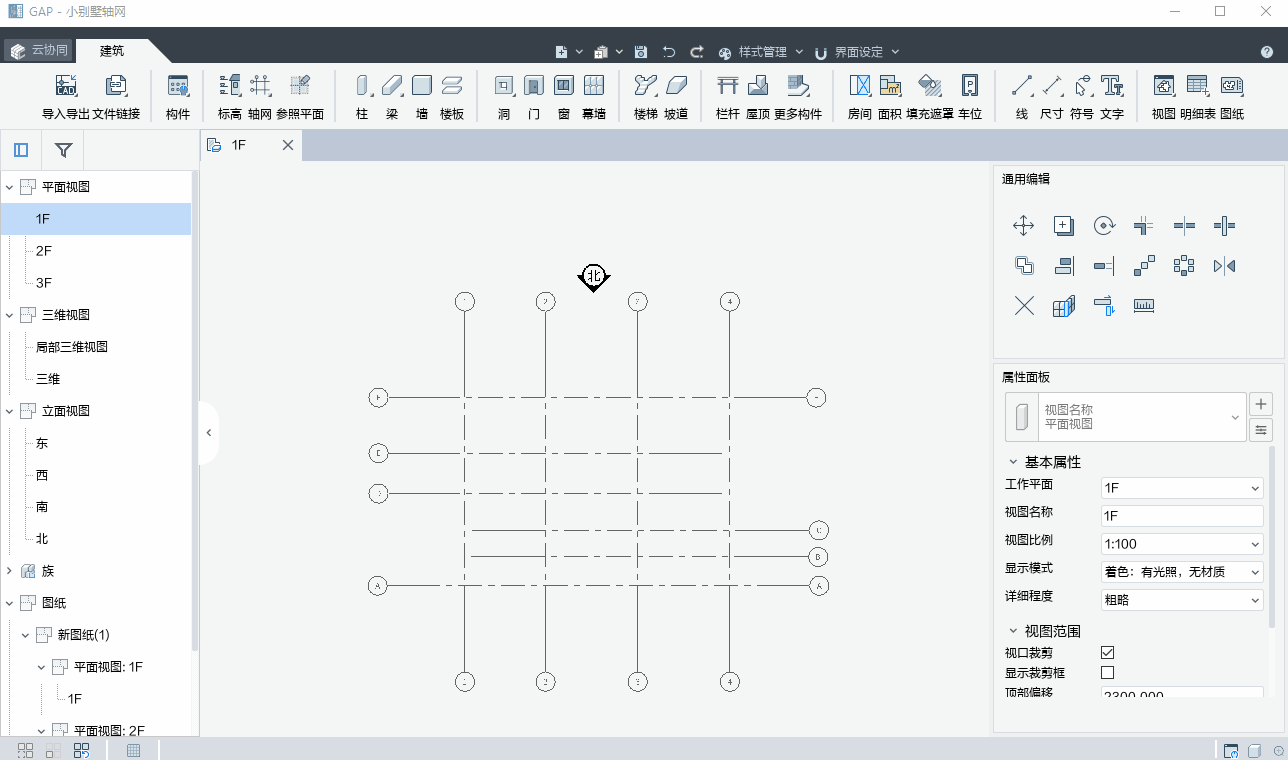1288x760 pixels.
Task: Open the 工作平面 dropdown
Action: coord(1182,488)
